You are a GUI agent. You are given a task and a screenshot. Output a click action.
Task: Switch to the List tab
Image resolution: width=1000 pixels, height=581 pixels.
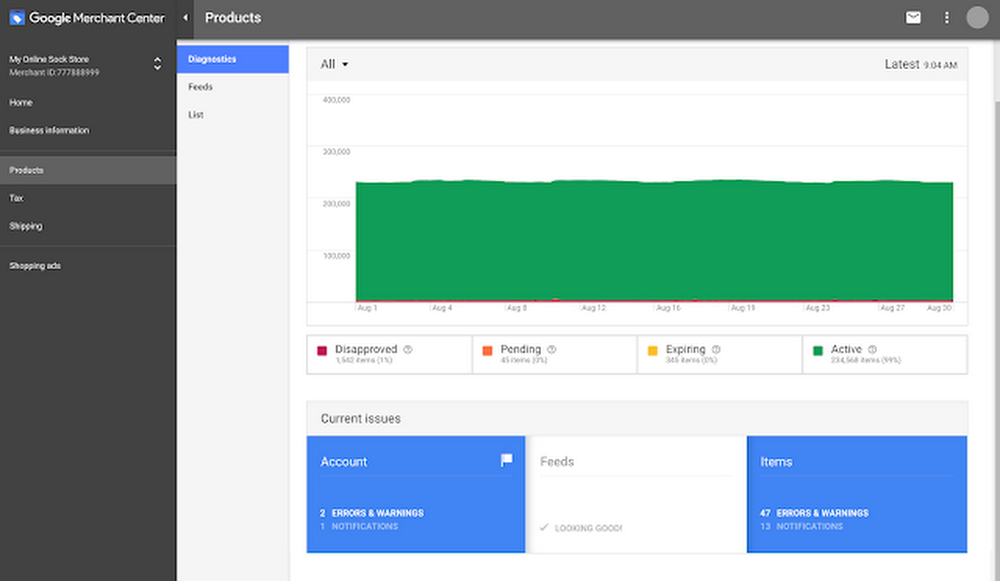pyautogui.click(x=195, y=114)
